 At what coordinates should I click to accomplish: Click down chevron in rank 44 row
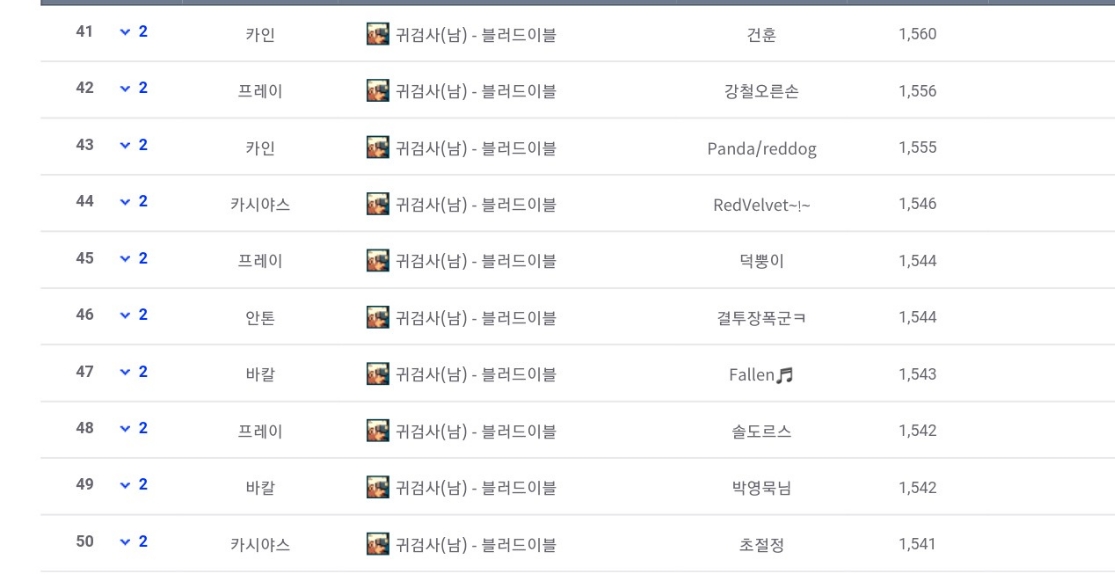[125, 202]
